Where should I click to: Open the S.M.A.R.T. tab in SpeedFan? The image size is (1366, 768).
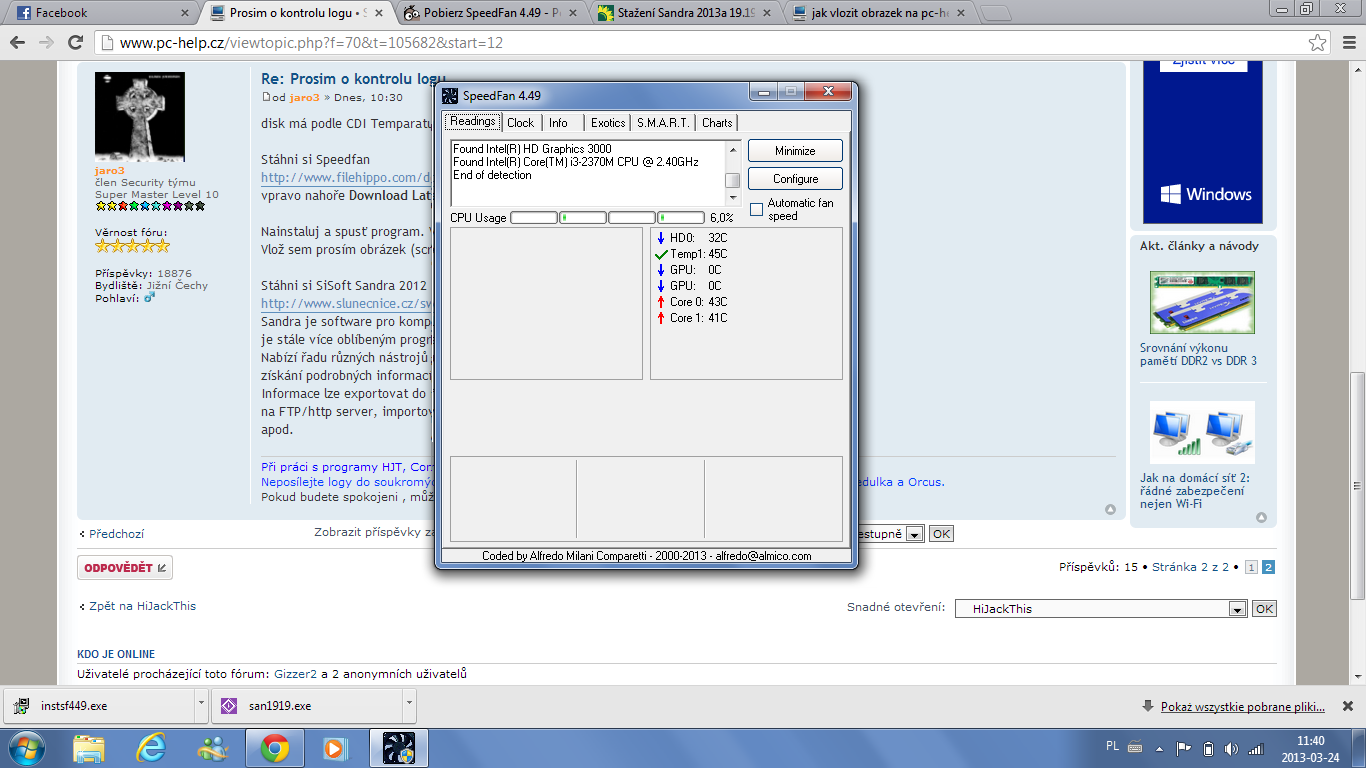pyautogui.click(x=663, y=123)
